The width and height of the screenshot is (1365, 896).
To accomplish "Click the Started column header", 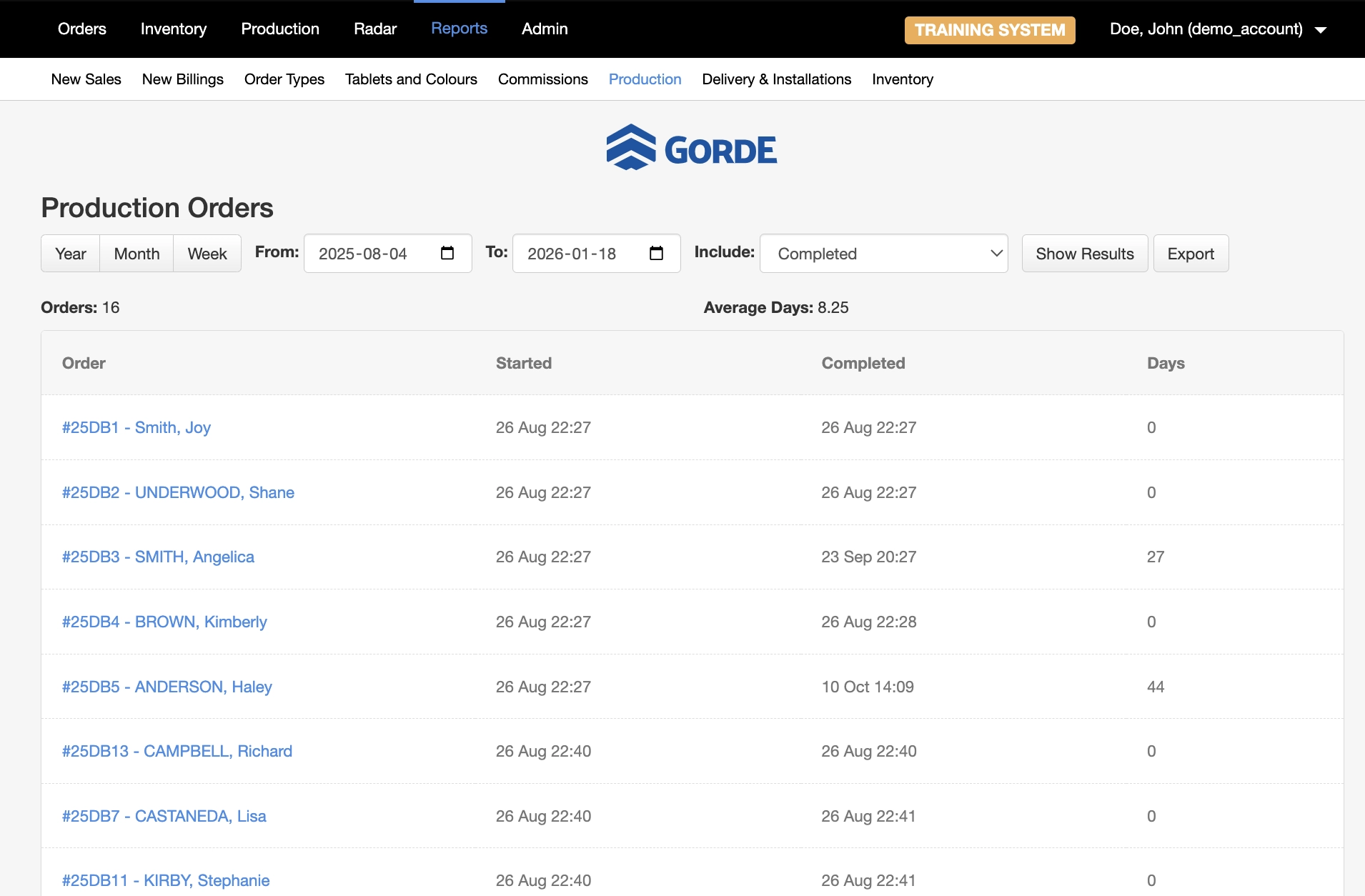I will tap(524, 363).
